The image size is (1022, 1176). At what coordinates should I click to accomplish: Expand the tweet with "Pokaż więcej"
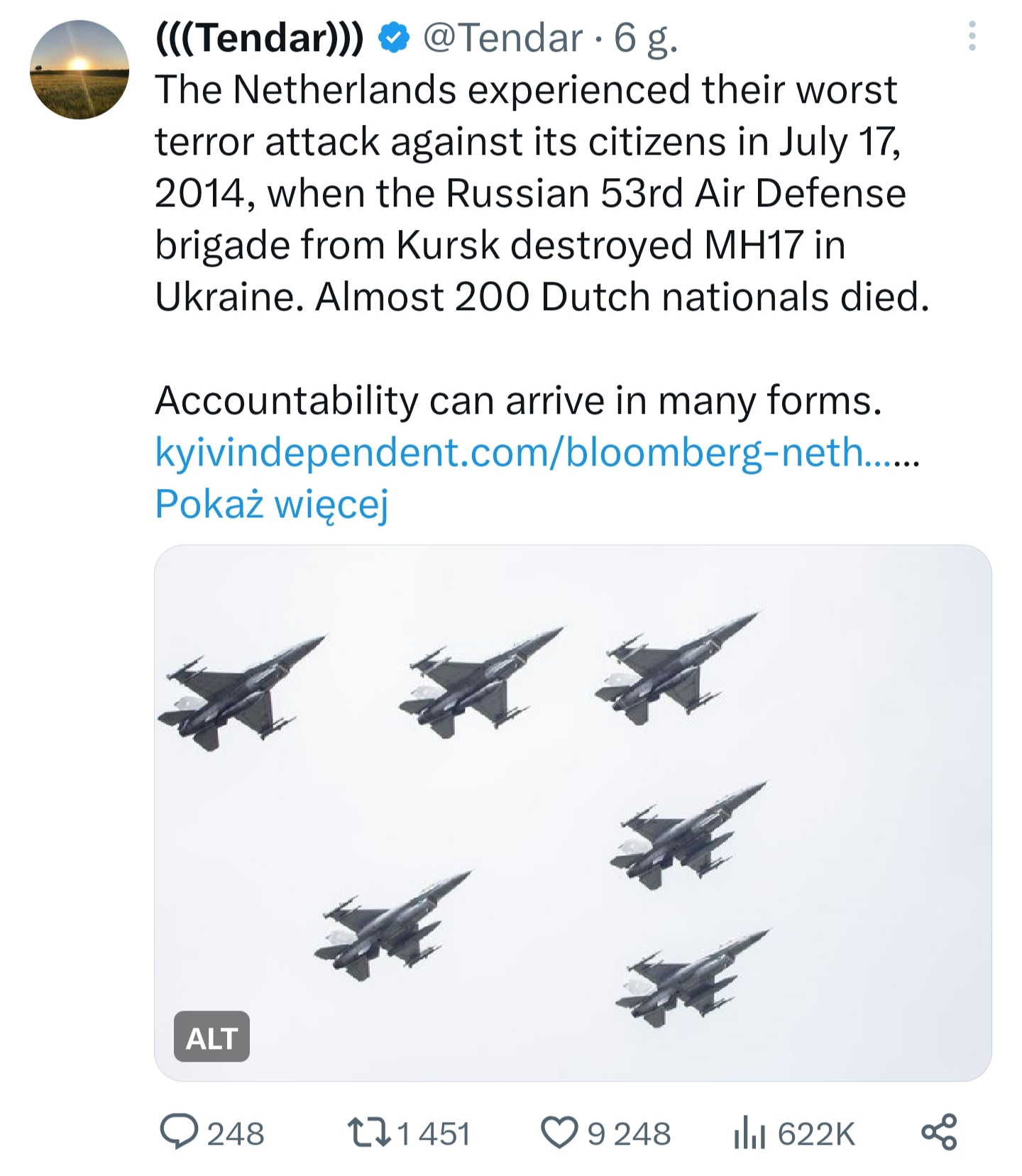point(272,505)
